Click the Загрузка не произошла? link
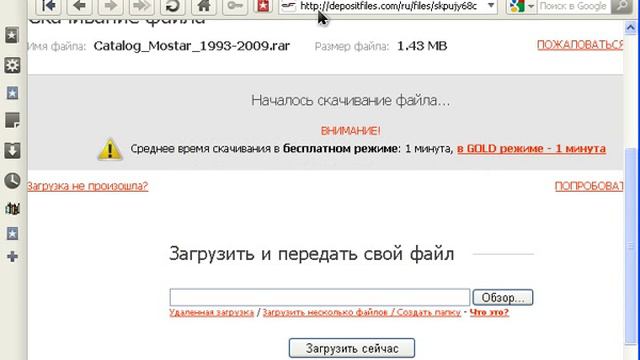Screen dimensions: 640x360 pos(87,186)
